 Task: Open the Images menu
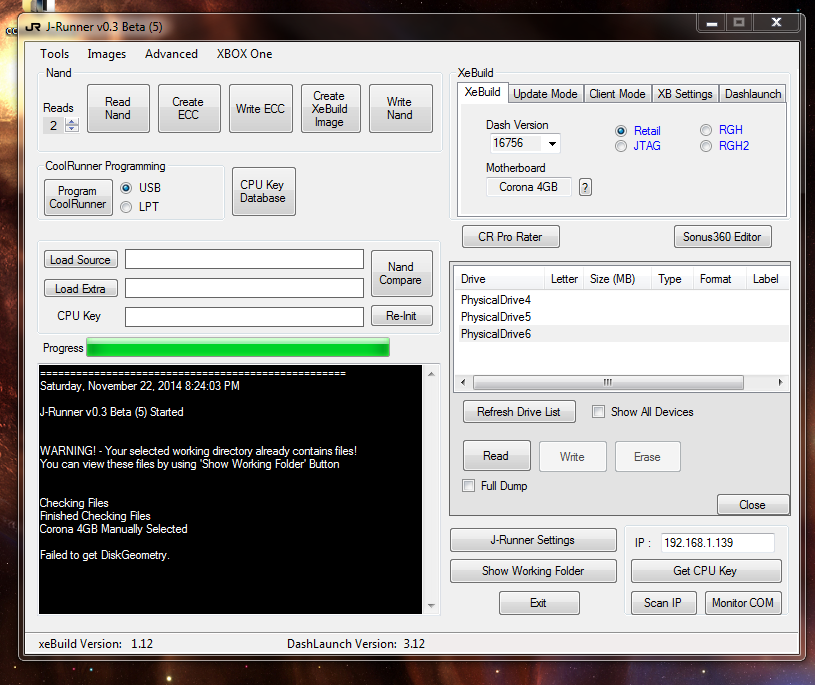point(107,54)
